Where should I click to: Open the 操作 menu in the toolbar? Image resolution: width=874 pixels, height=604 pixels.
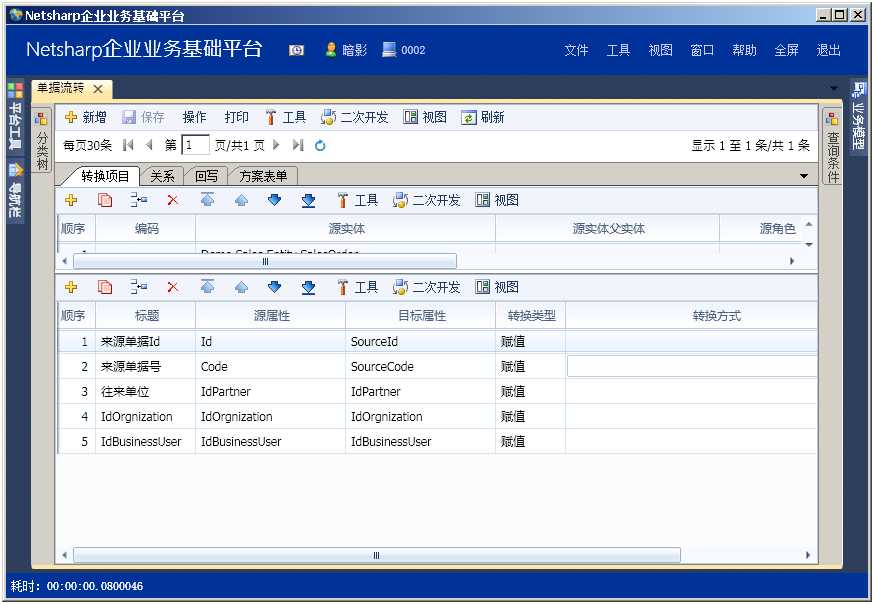coord(194,117)
